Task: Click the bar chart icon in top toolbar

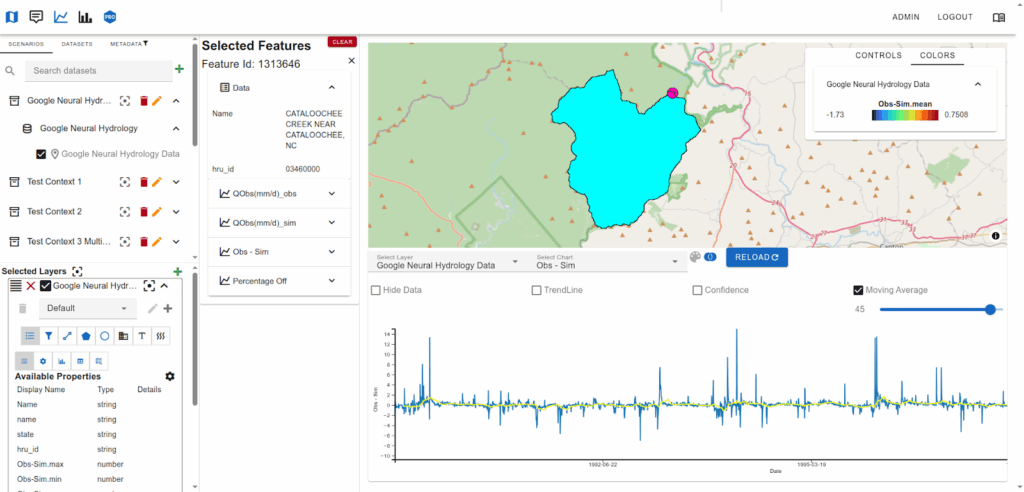Action: (x=85, y=17)
